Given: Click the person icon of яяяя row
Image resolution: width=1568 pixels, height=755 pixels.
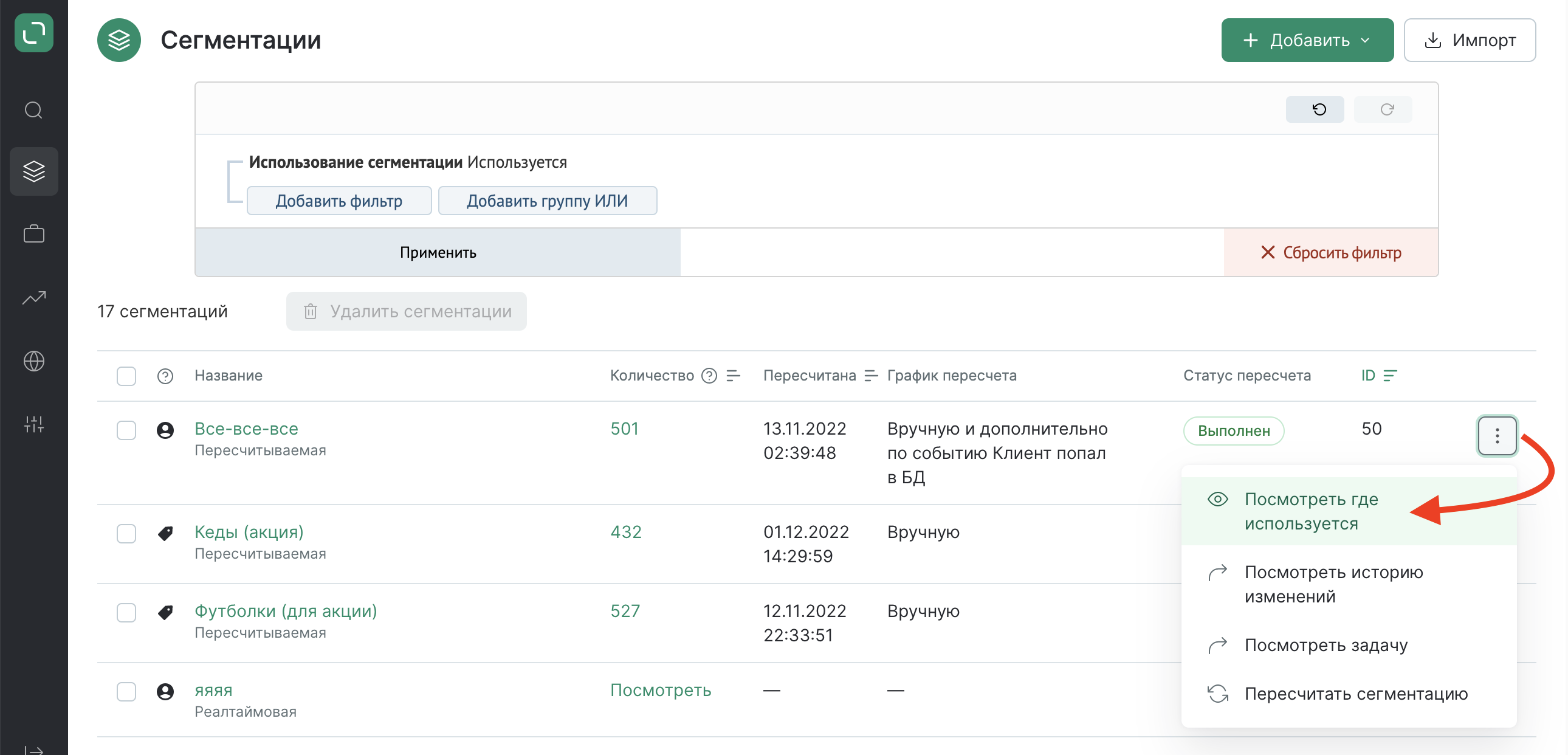Looking at the screenshot, I should click(165, 692).
